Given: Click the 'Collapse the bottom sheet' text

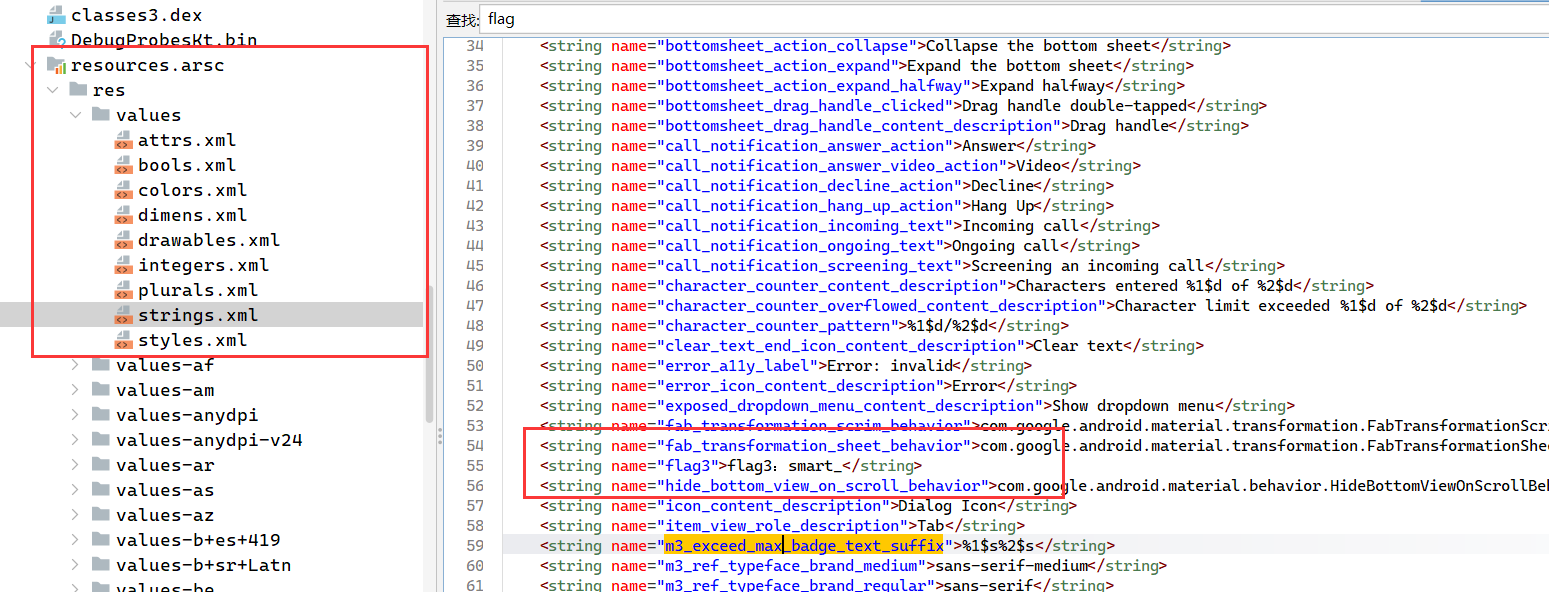Looking at the screenshot, I should pos(1038,46).
